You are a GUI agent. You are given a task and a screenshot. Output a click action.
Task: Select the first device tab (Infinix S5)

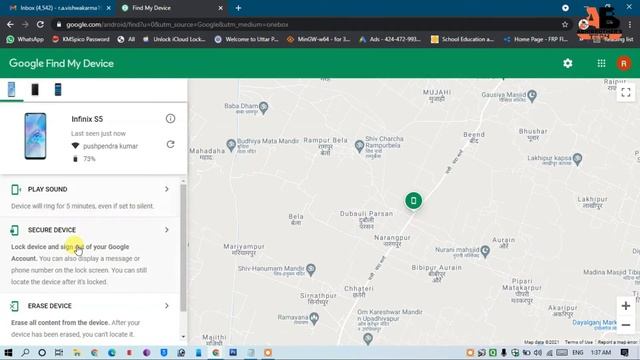point(11,89)
